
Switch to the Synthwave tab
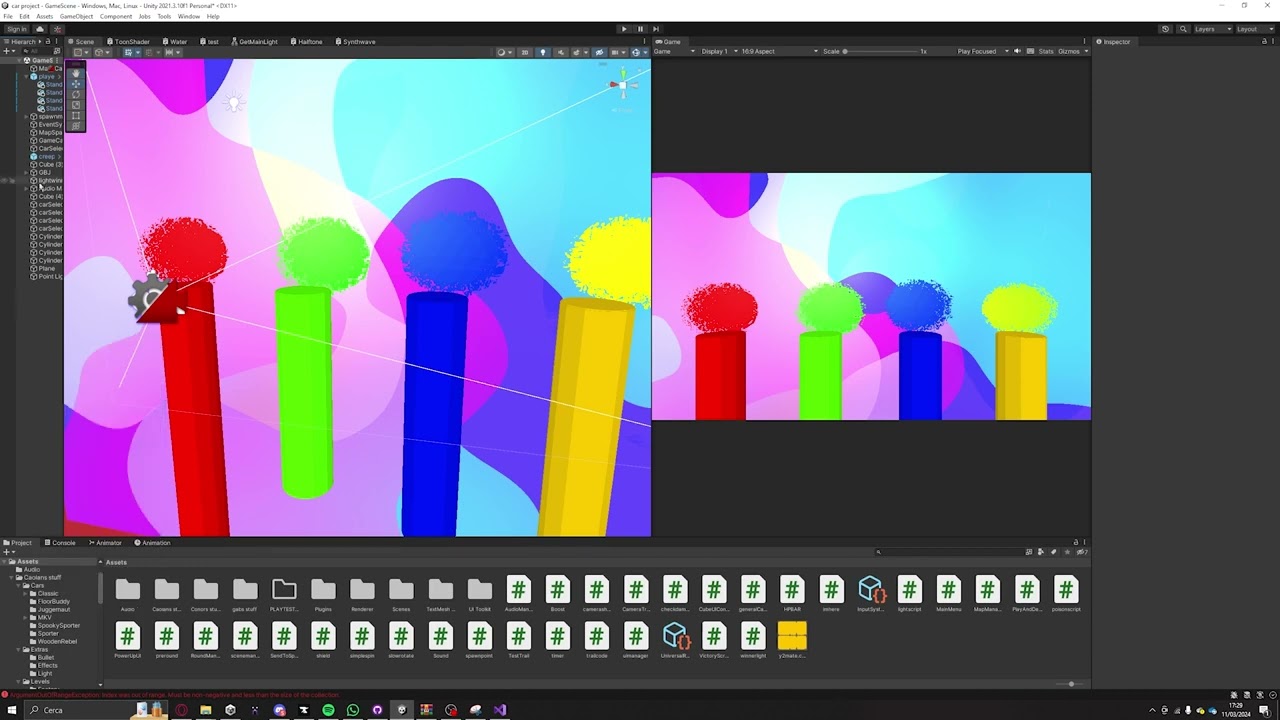pyautogui.click(x=355, y=42)
